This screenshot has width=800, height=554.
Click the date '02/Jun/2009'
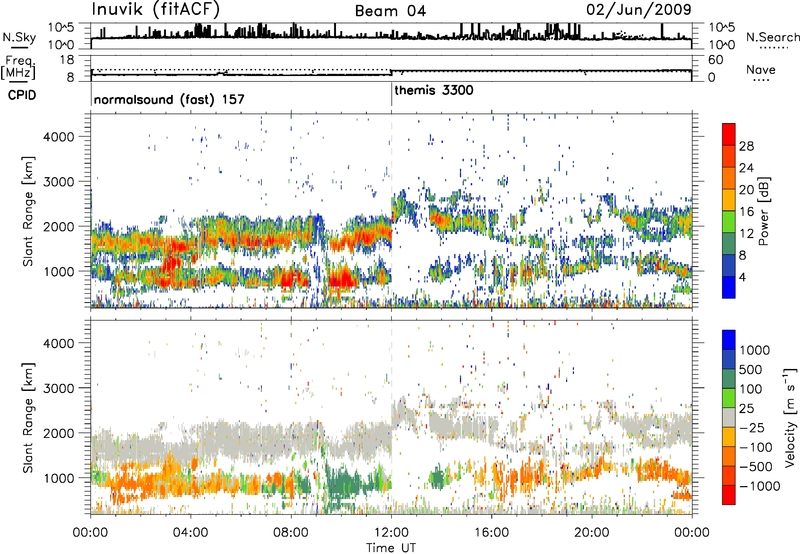tap(639, 10)
